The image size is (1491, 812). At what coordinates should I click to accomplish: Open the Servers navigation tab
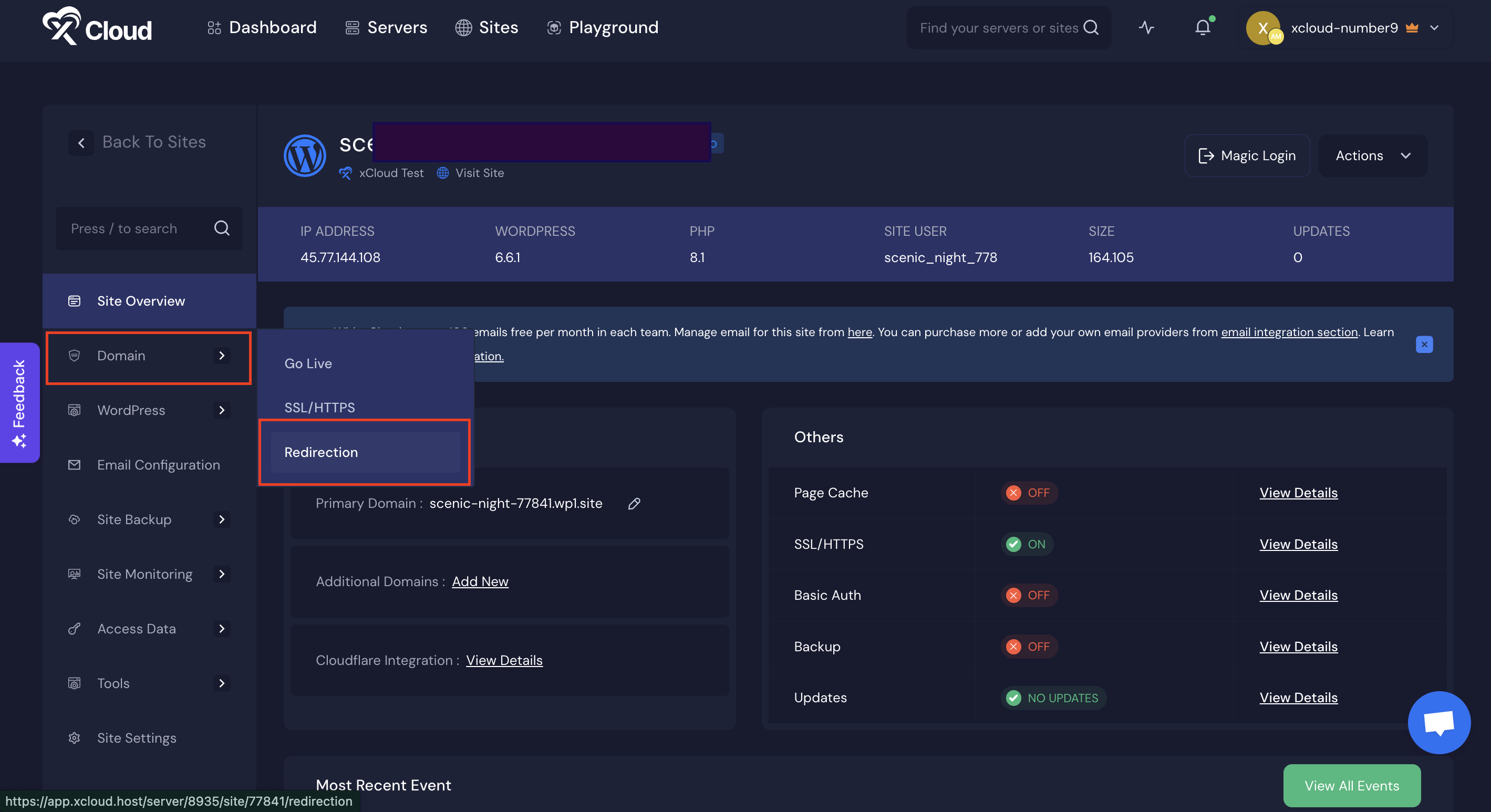click(386, 27)
